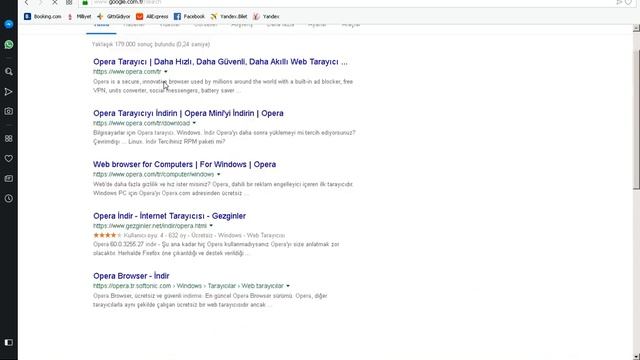
Task: Open GittiGidiyor bookmark
Action: [113, 16]
